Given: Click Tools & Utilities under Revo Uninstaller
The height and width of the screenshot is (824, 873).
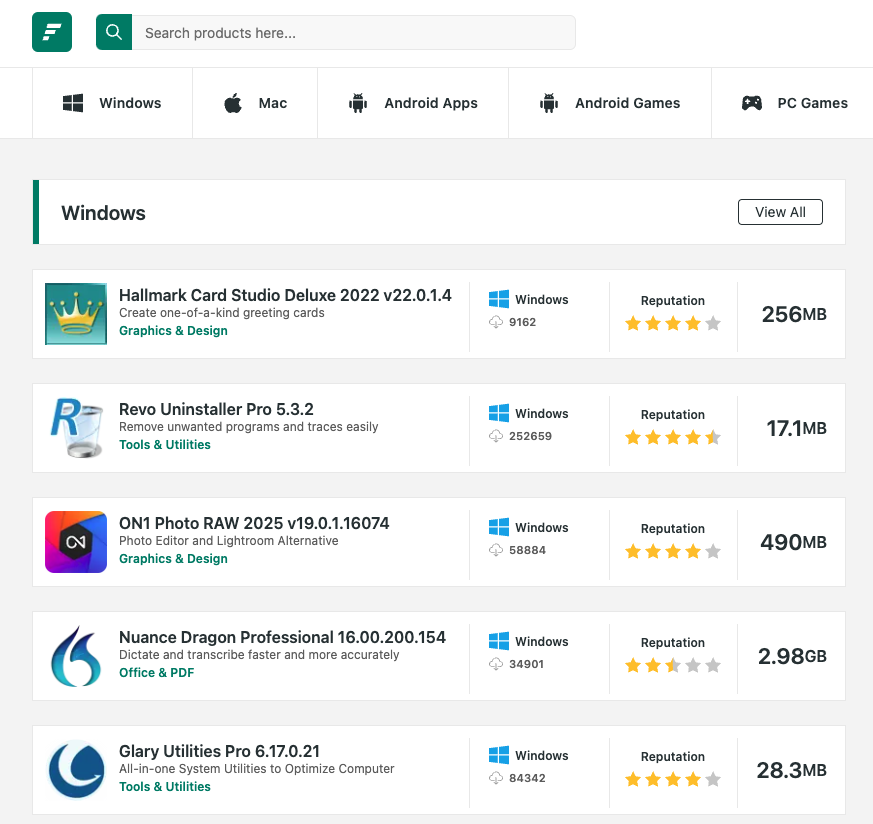Looking at the screenshot, I should (x=165, y=445).
